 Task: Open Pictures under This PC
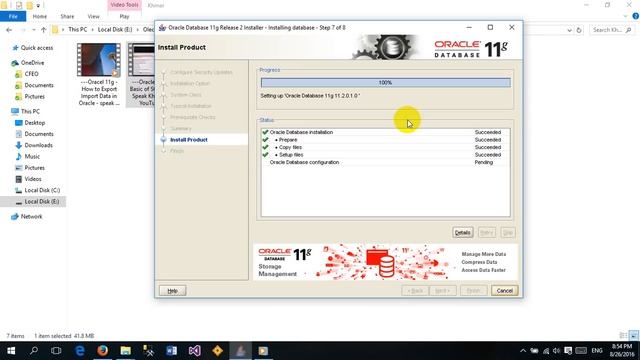click(34, 168)
